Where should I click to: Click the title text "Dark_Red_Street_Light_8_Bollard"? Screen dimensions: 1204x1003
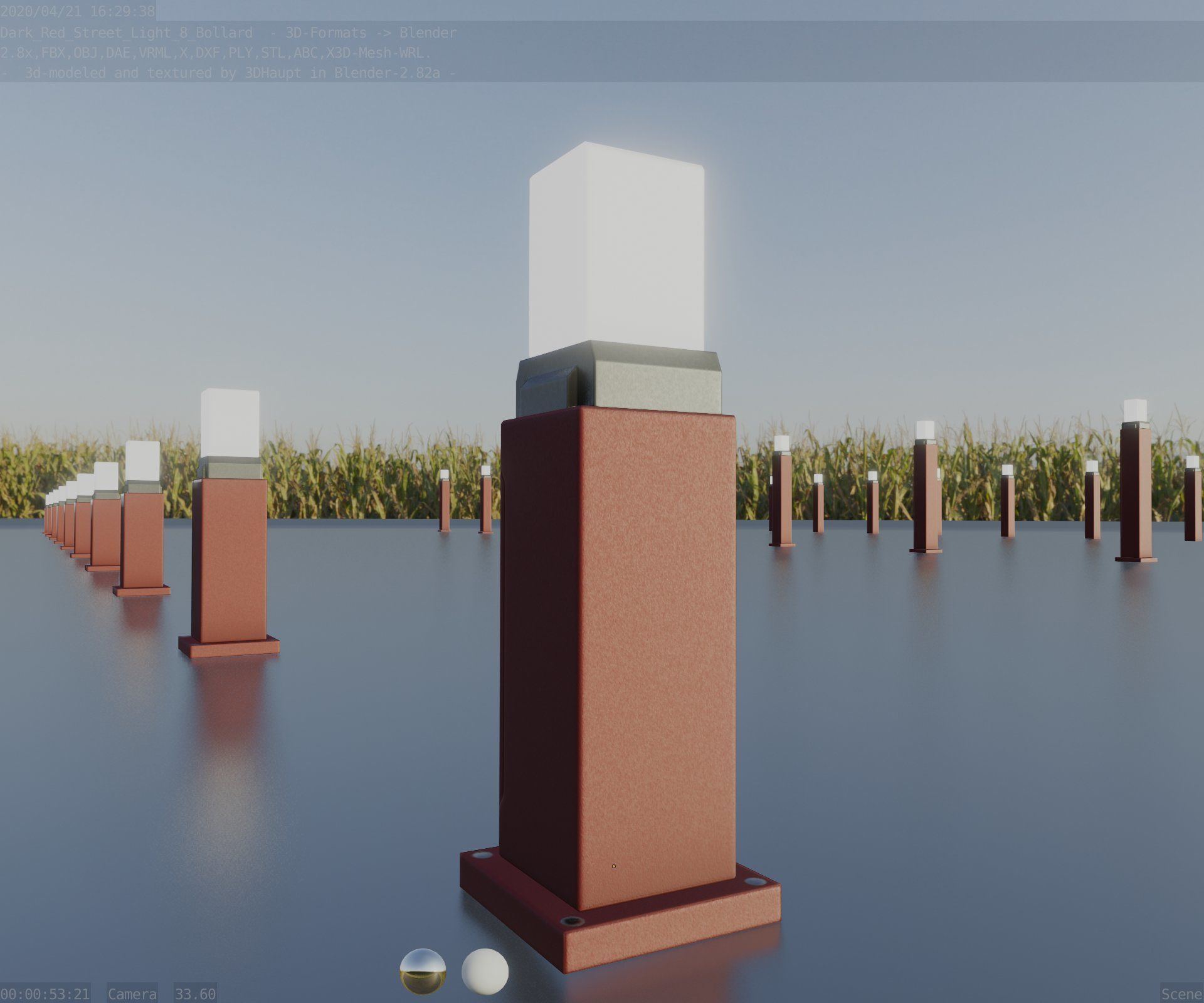pyautogui.click(x=127, y=32)
